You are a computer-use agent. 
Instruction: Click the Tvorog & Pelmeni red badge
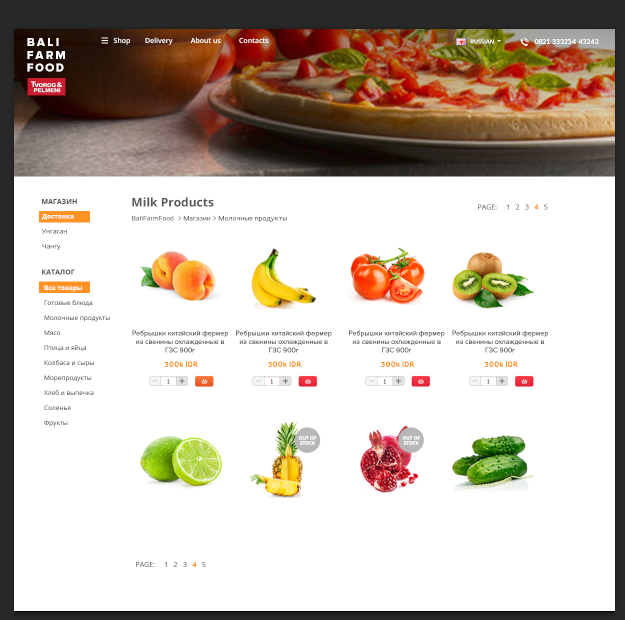click(x=46, y=87)
